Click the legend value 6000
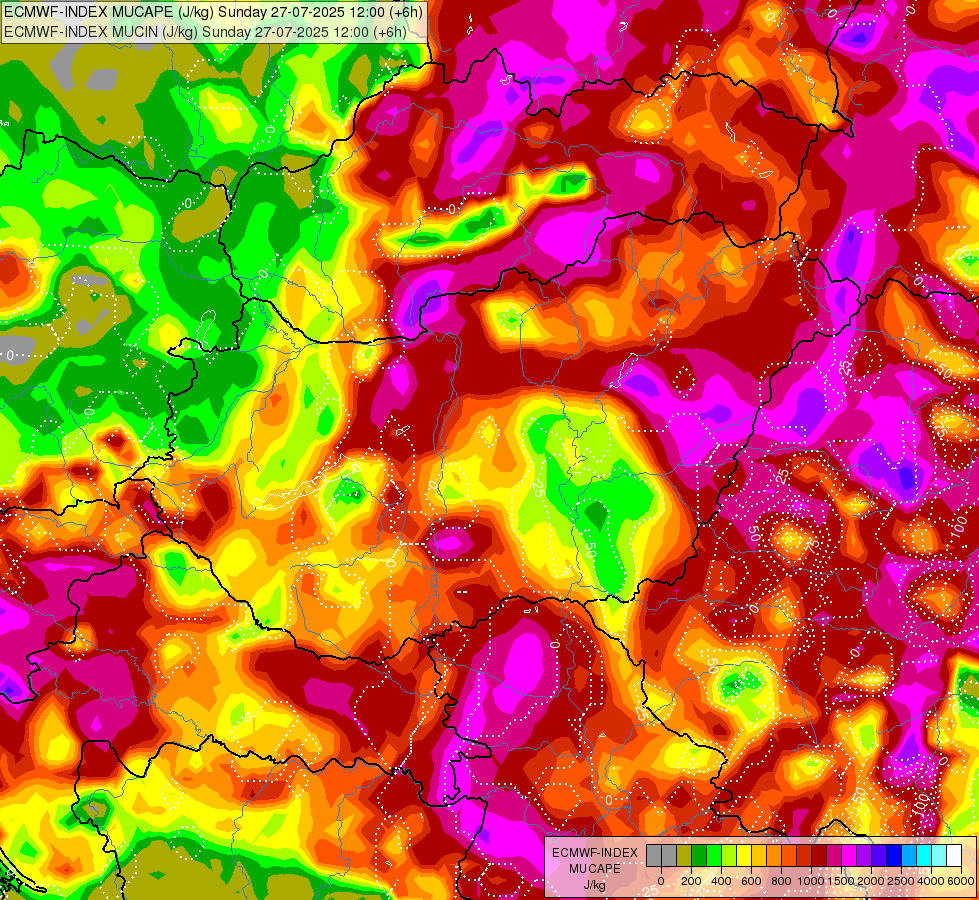Screen dimensions: 979x900 click(x=960, y=881)
